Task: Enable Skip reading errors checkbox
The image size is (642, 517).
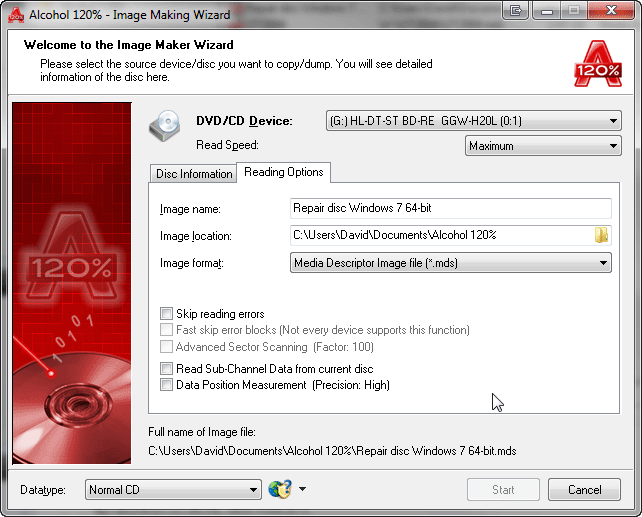Action: pos(166,314)
